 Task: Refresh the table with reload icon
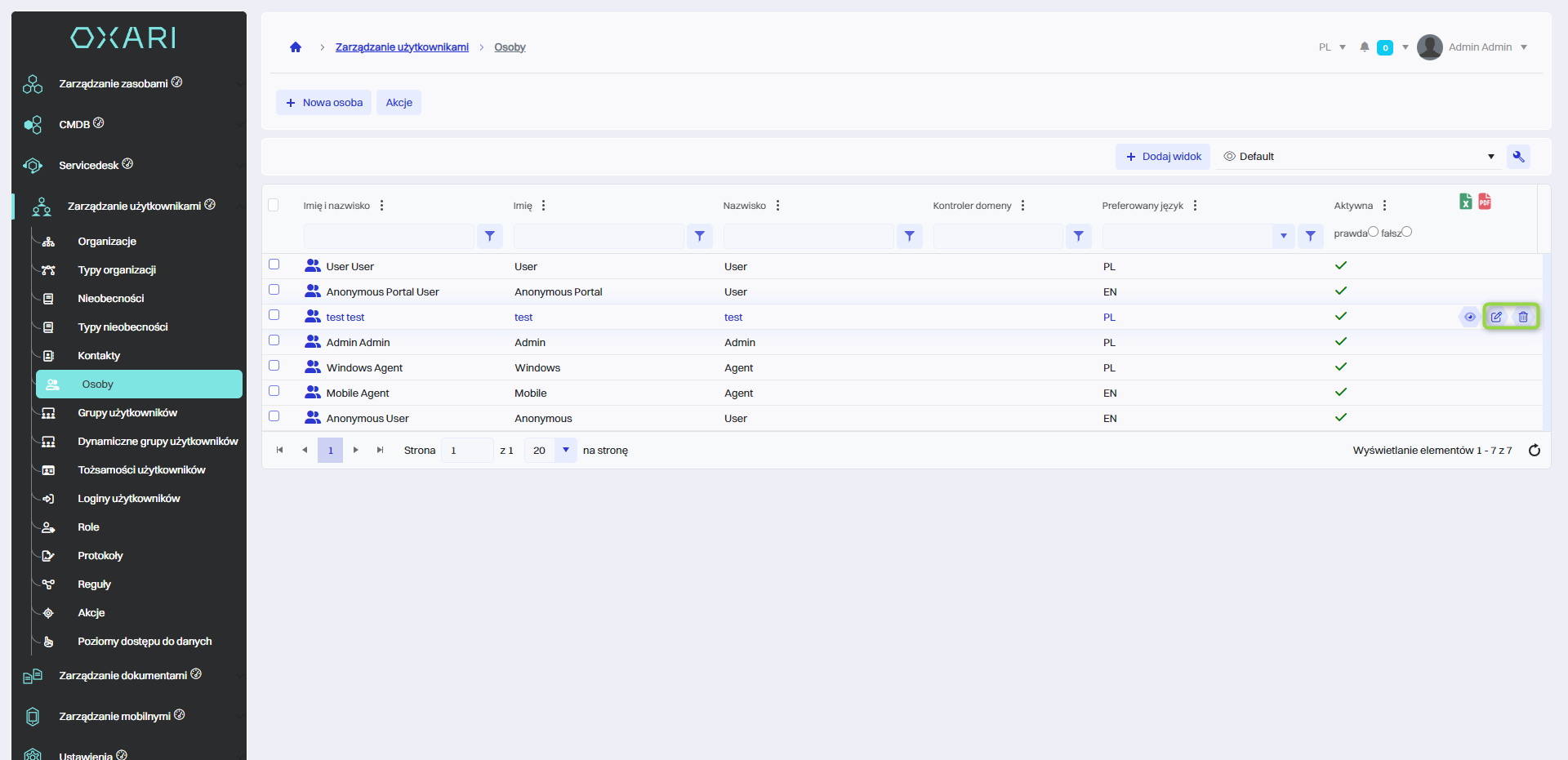pos(1534,451)
